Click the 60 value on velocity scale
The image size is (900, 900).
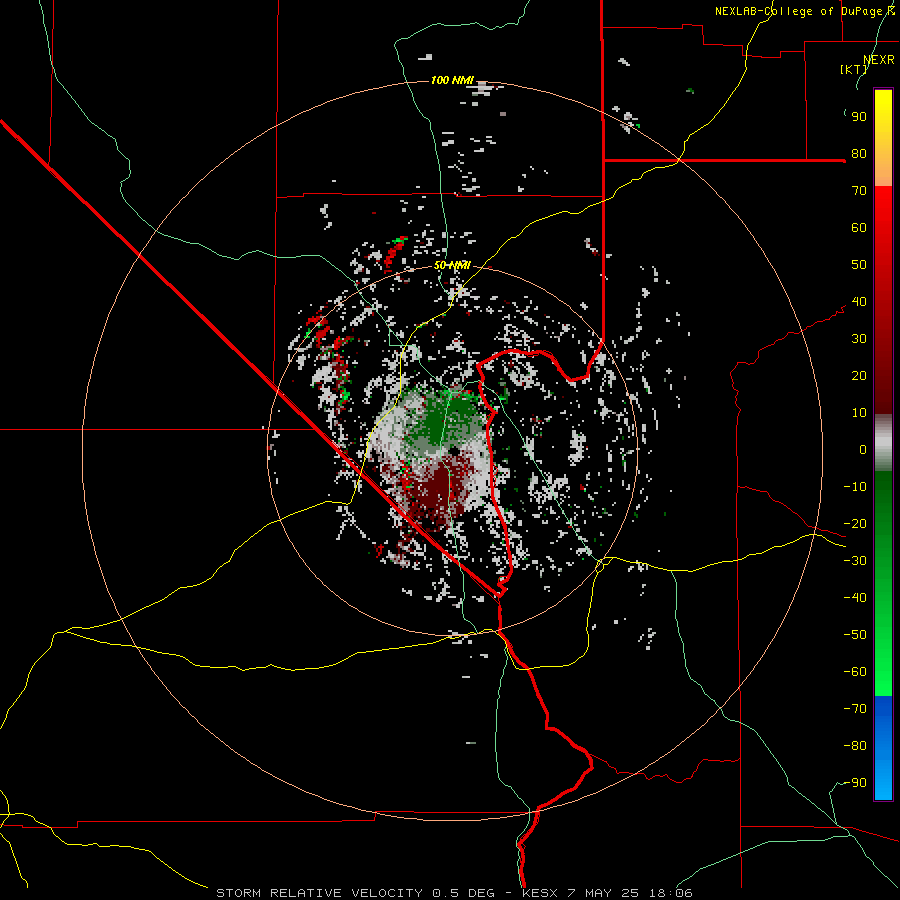(x=859, y=227)
